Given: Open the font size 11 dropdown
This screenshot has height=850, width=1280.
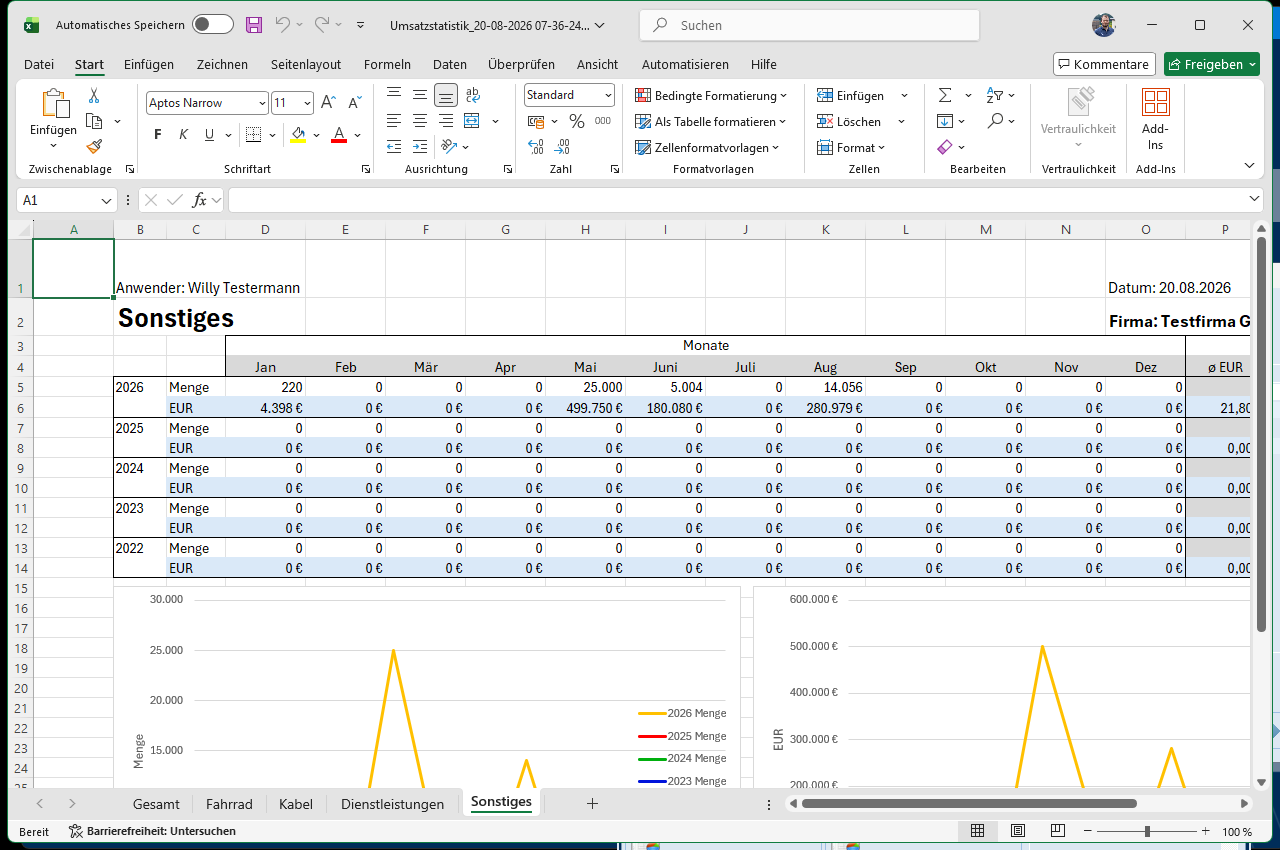Looking at the screenshot, I should click(x=307, y=103).
